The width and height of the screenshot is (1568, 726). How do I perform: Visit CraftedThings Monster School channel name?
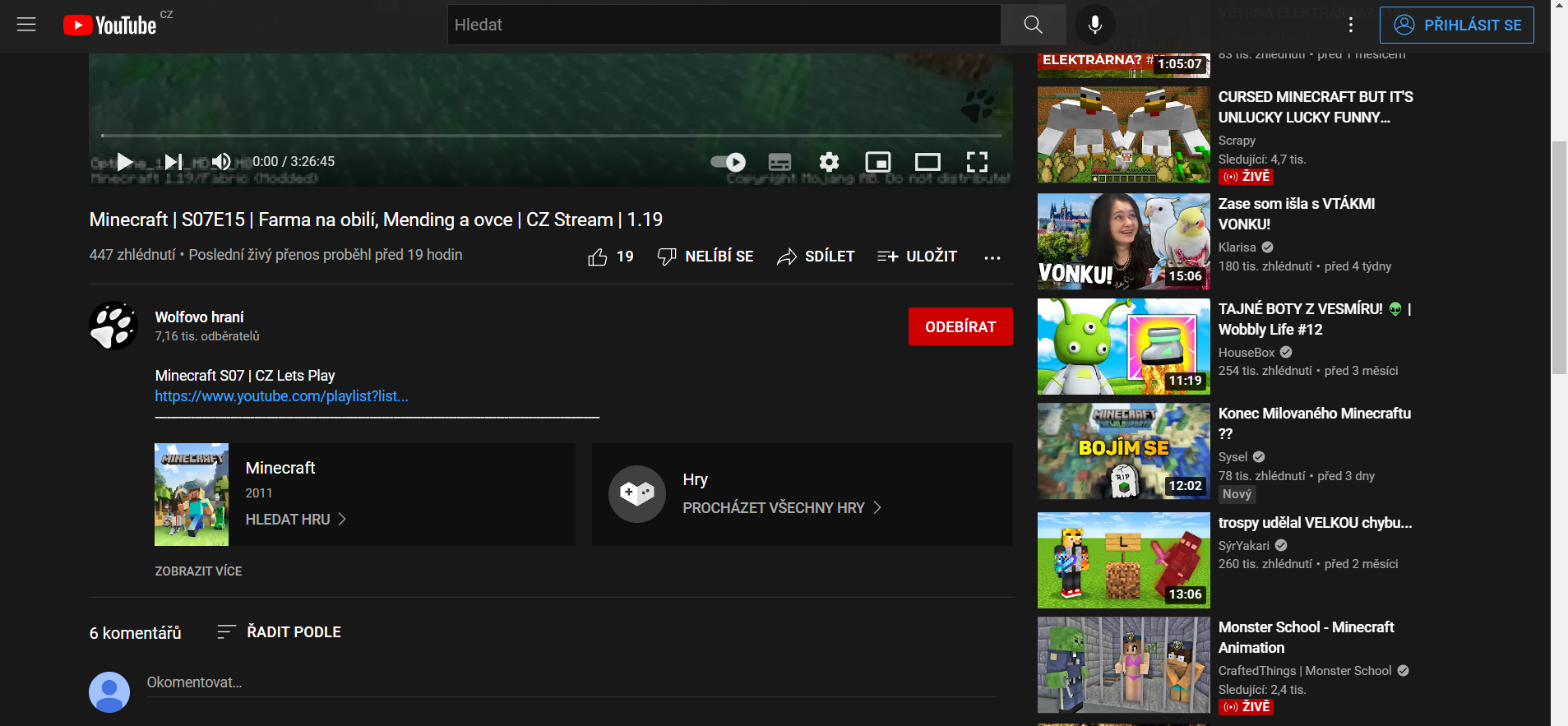[1305, 671]
